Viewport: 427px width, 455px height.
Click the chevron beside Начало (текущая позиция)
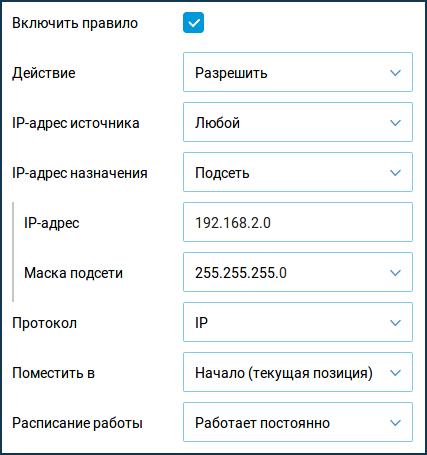[x=395, y=373]
